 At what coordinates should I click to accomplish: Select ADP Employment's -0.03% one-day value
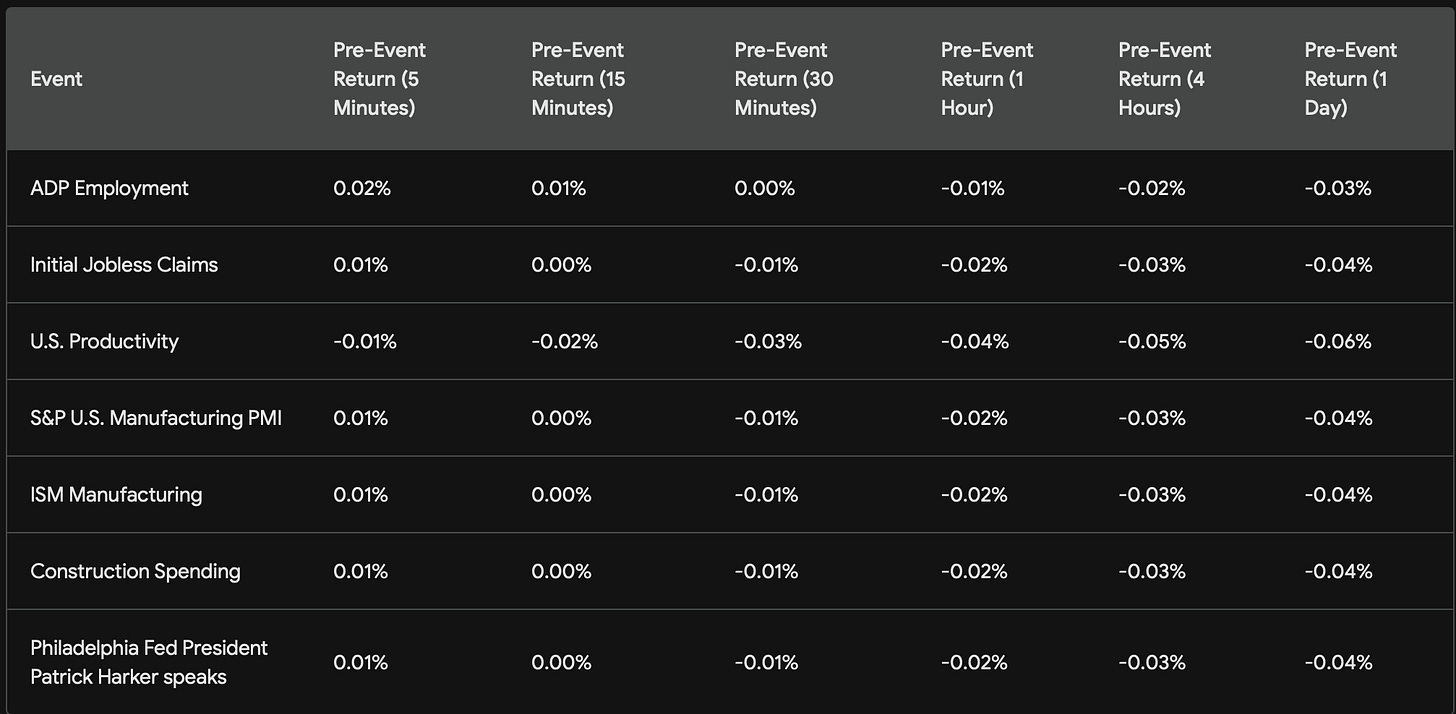click(1338, 188)
